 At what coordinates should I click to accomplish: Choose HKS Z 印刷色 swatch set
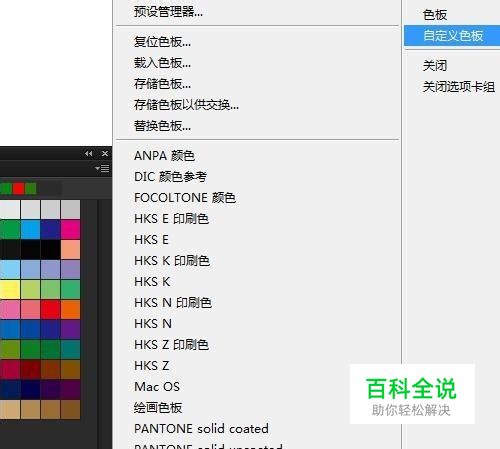[171, 345]
